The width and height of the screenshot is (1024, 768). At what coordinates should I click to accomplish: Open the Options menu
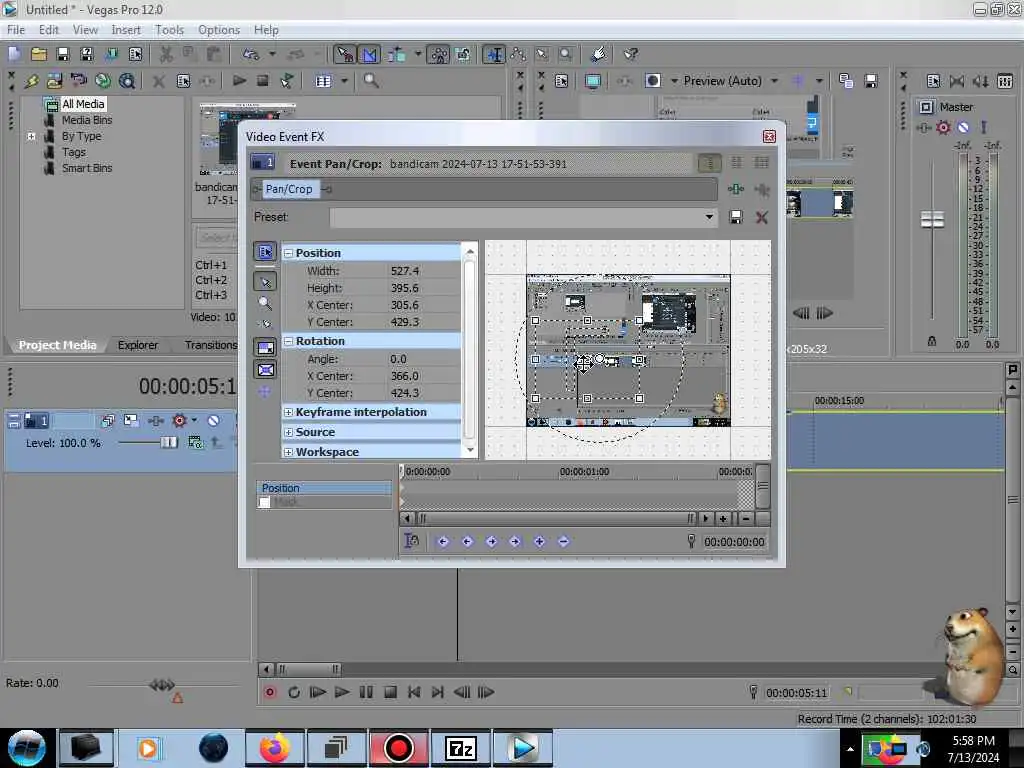click(219, 30)
